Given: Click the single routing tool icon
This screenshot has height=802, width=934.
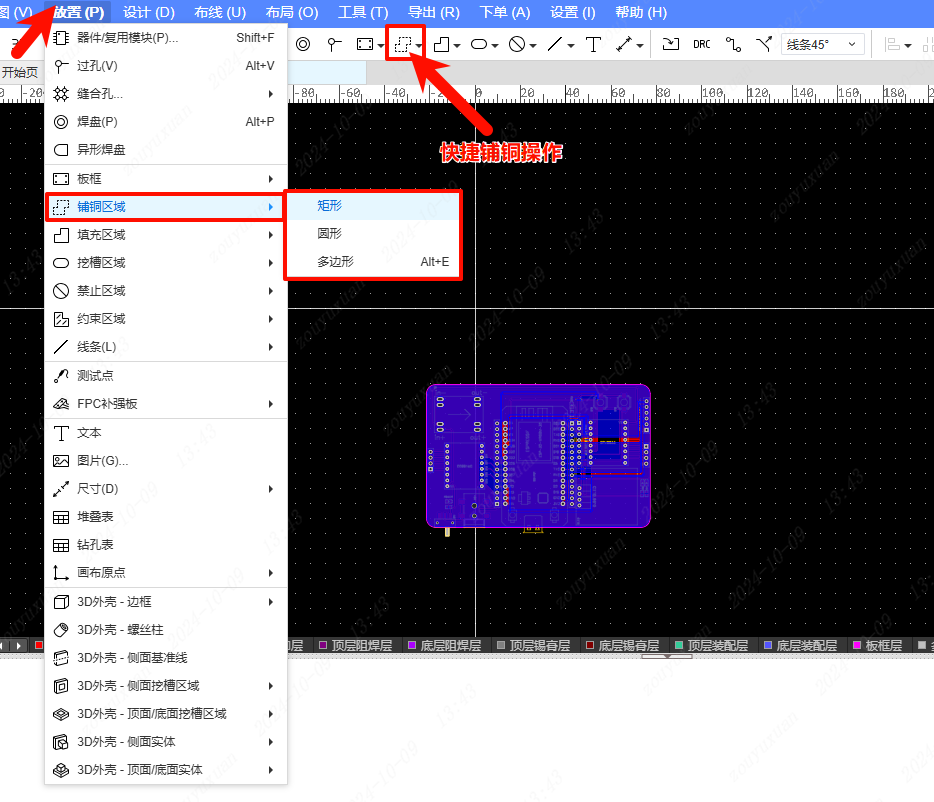Looking at the screenshot, I should (x=733, y=44).
